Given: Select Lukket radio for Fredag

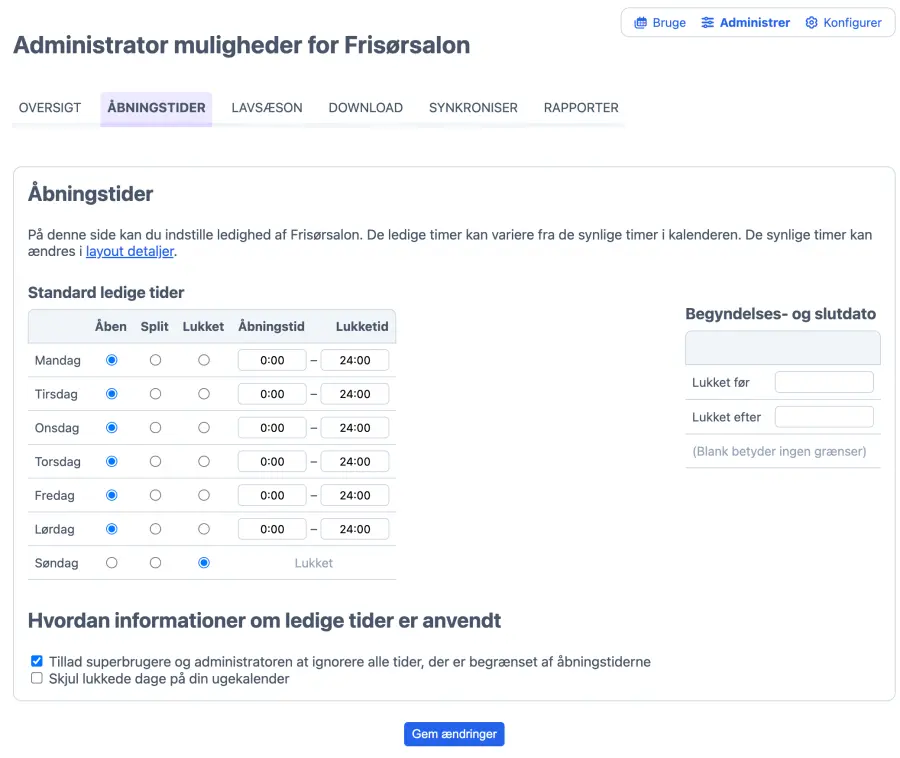Looking at the screenshot, I should (x=204, y=495).
